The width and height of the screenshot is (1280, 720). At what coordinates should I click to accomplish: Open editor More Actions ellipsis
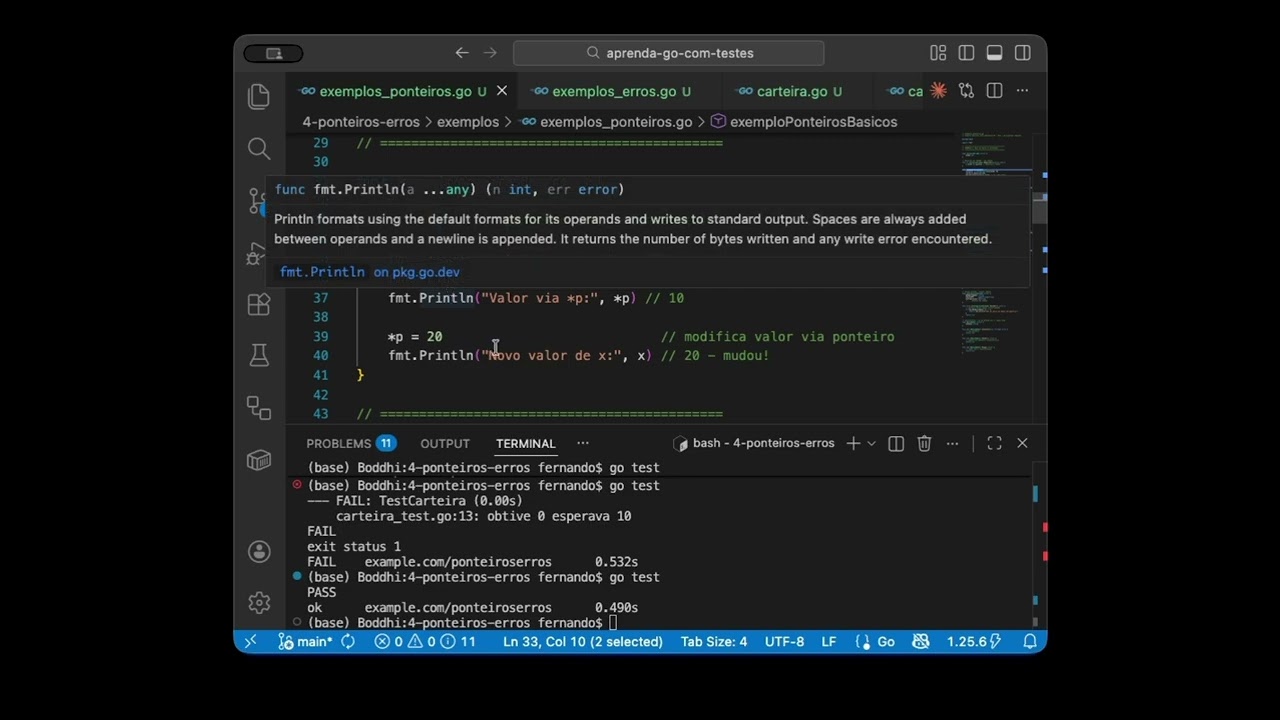click(x=1022, y=91)
